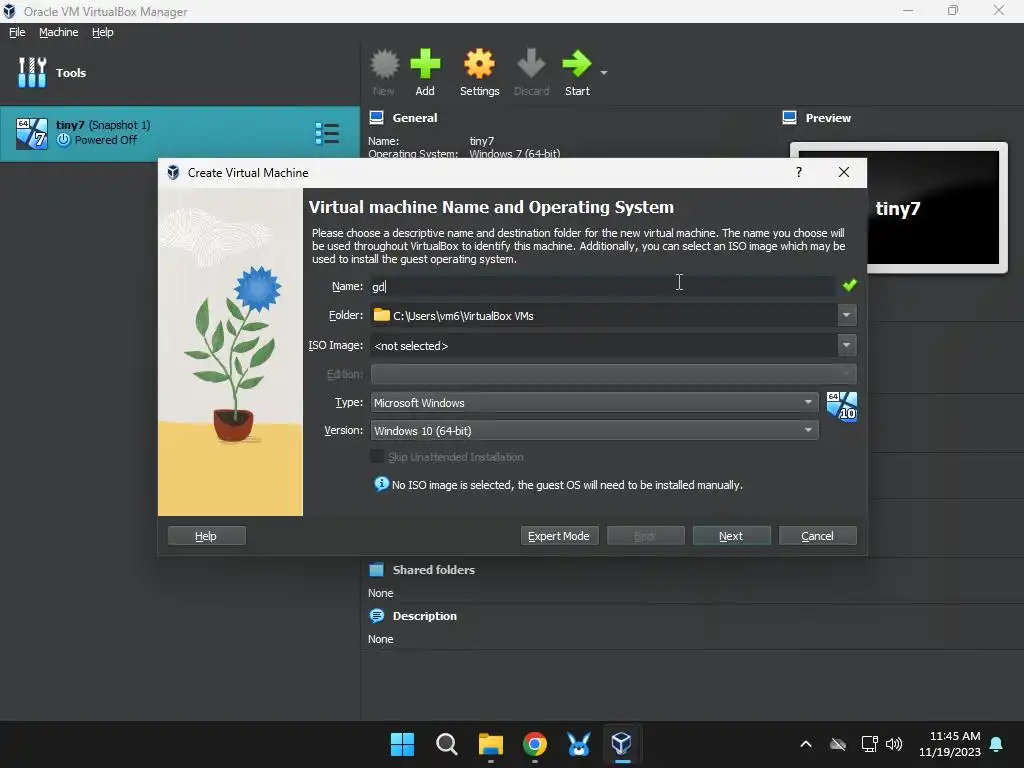The image size is (1024, 768).
Task: Click the tiny7 preview thumbnail
Action: [x=898, y=207]
